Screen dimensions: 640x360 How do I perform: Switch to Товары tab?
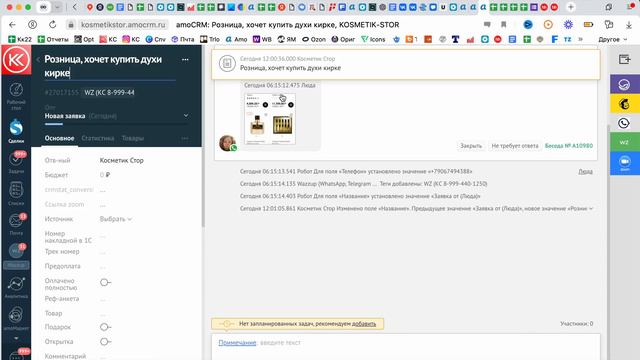pyautogui.click(x=133, y=138)
